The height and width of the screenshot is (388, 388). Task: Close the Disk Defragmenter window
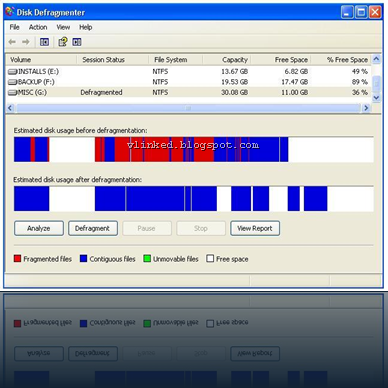click(x=375, y=12)
